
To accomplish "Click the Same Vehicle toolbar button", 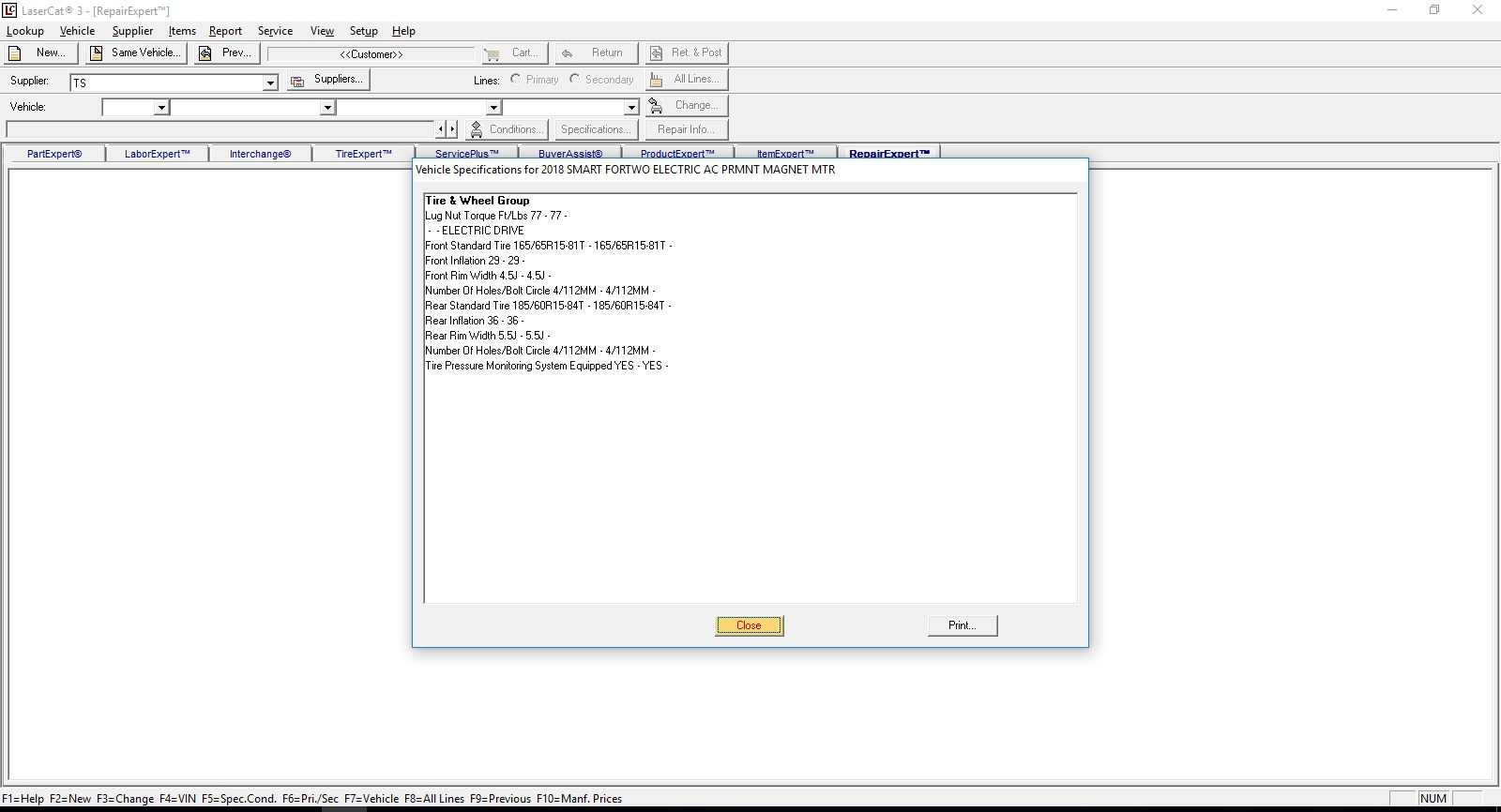I will point(136,53).
